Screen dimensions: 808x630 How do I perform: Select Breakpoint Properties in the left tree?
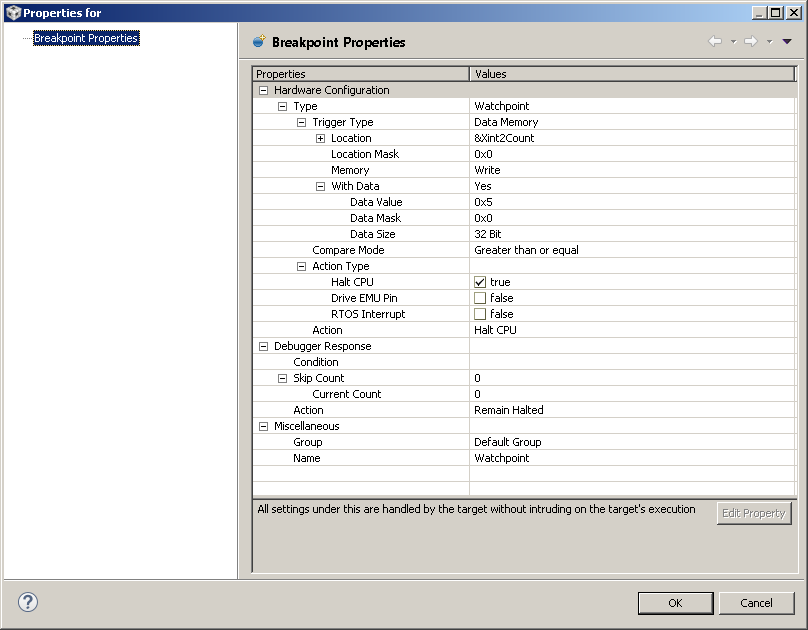(86, 38)
